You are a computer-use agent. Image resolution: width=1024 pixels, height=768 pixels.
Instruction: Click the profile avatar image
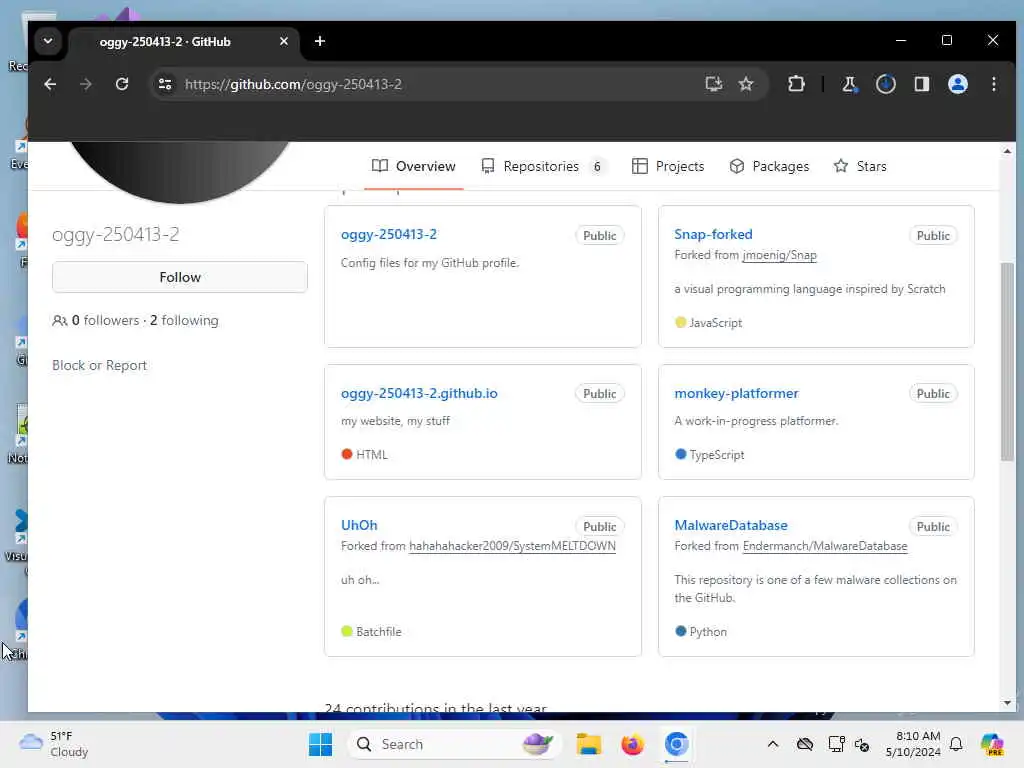(180, 171)
